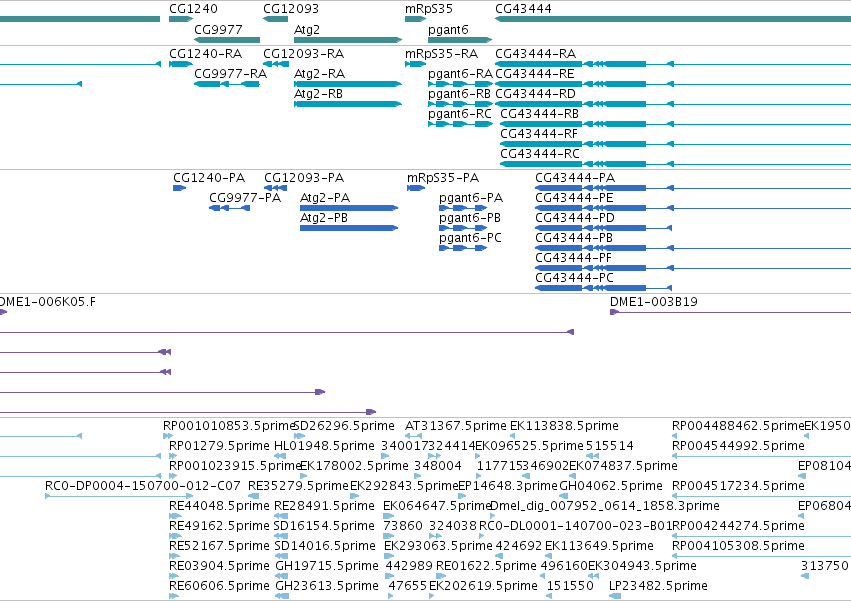The image size is (851, 601).
Task: Click the CG43444-RD transcript label
Action: (x=535, y=94)
